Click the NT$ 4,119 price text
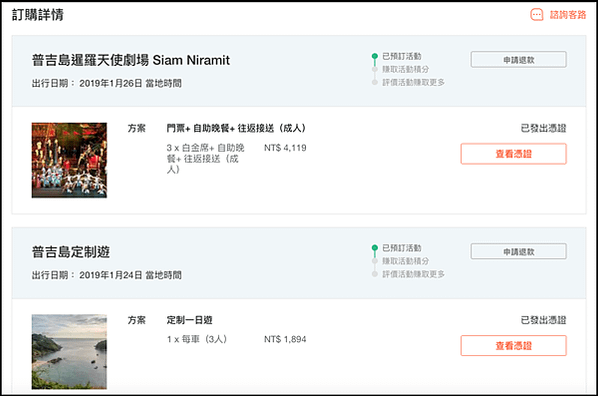Image resolution: width=598 pixels, height=396 pixels. click(x=285, y=148)
